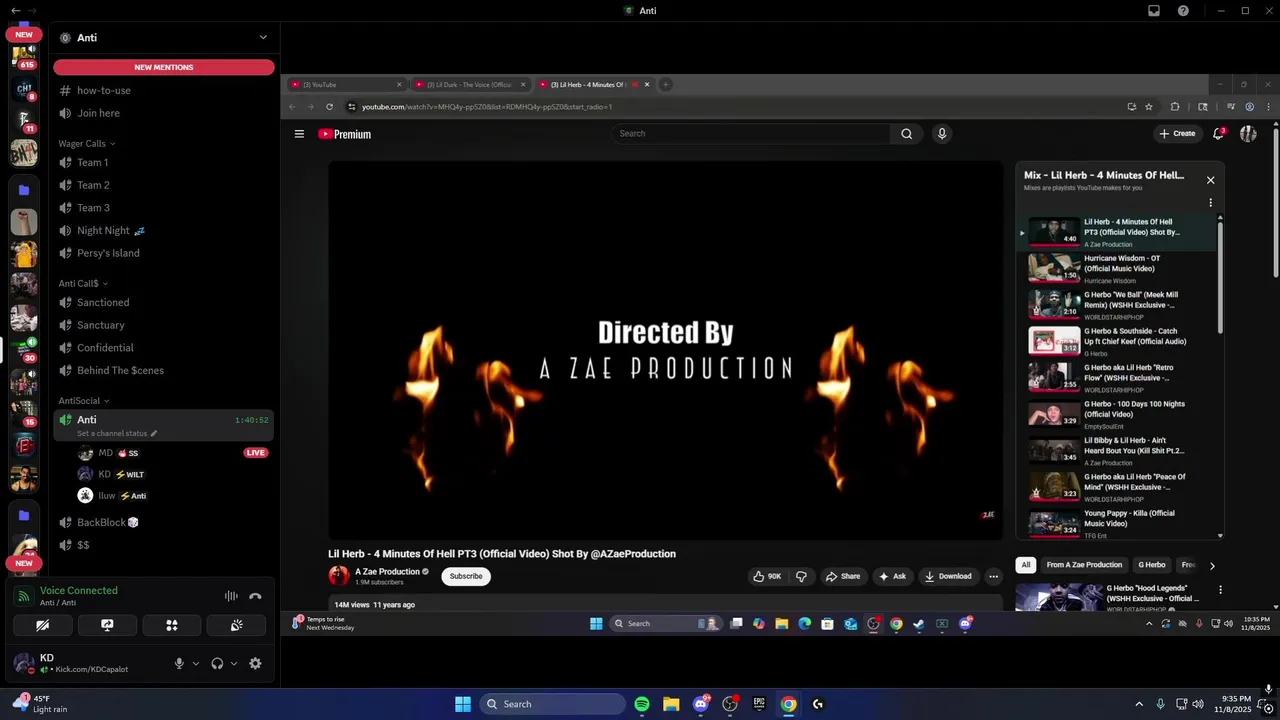Play Hurricane Wisdom - OT from mix

[x=1117, y=268]
